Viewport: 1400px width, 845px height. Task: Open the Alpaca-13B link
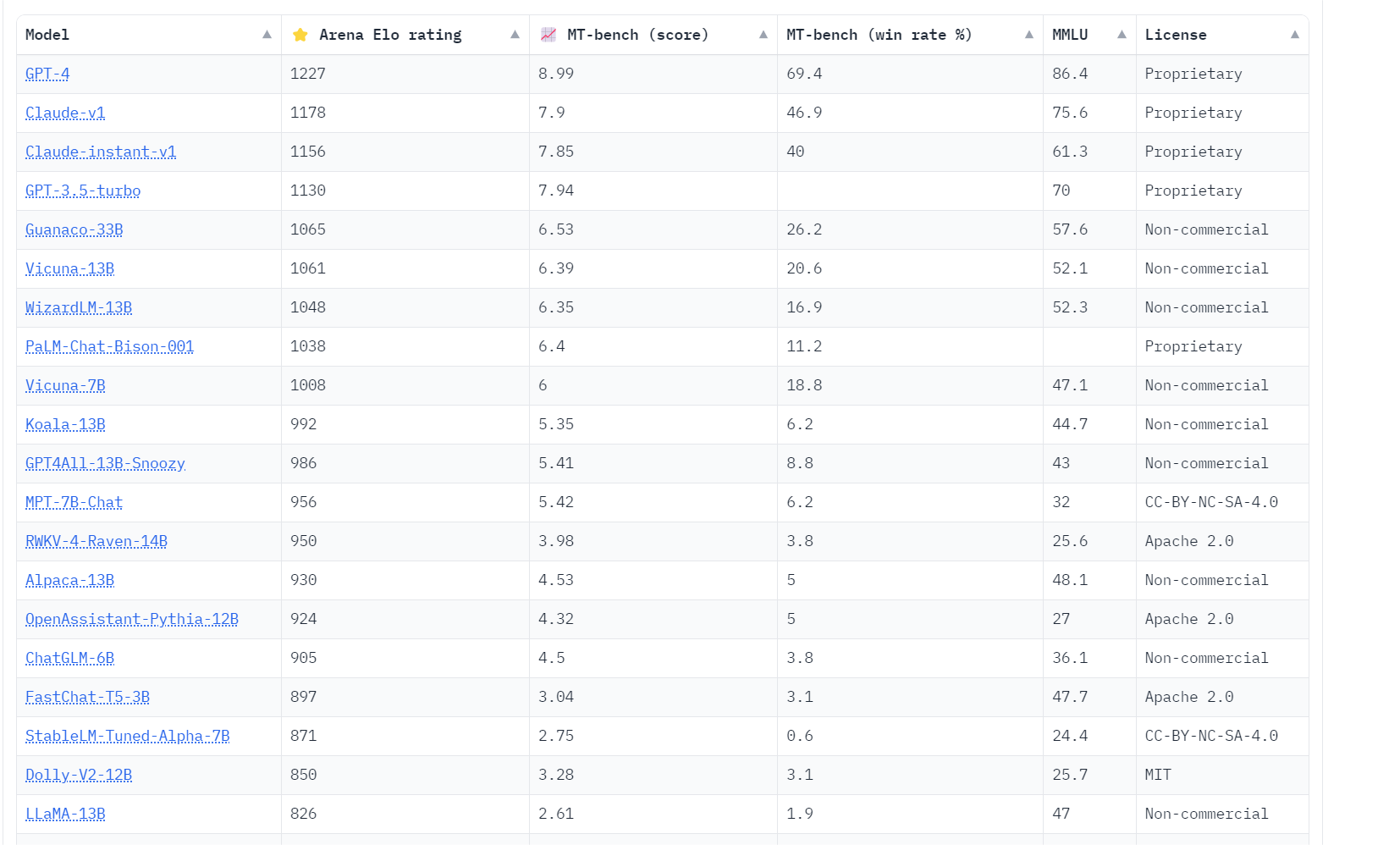(69, 580)
